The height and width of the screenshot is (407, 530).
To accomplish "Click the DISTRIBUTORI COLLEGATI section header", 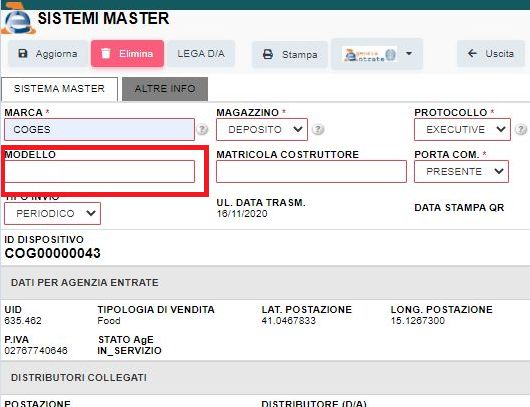I will pos(79,378).
